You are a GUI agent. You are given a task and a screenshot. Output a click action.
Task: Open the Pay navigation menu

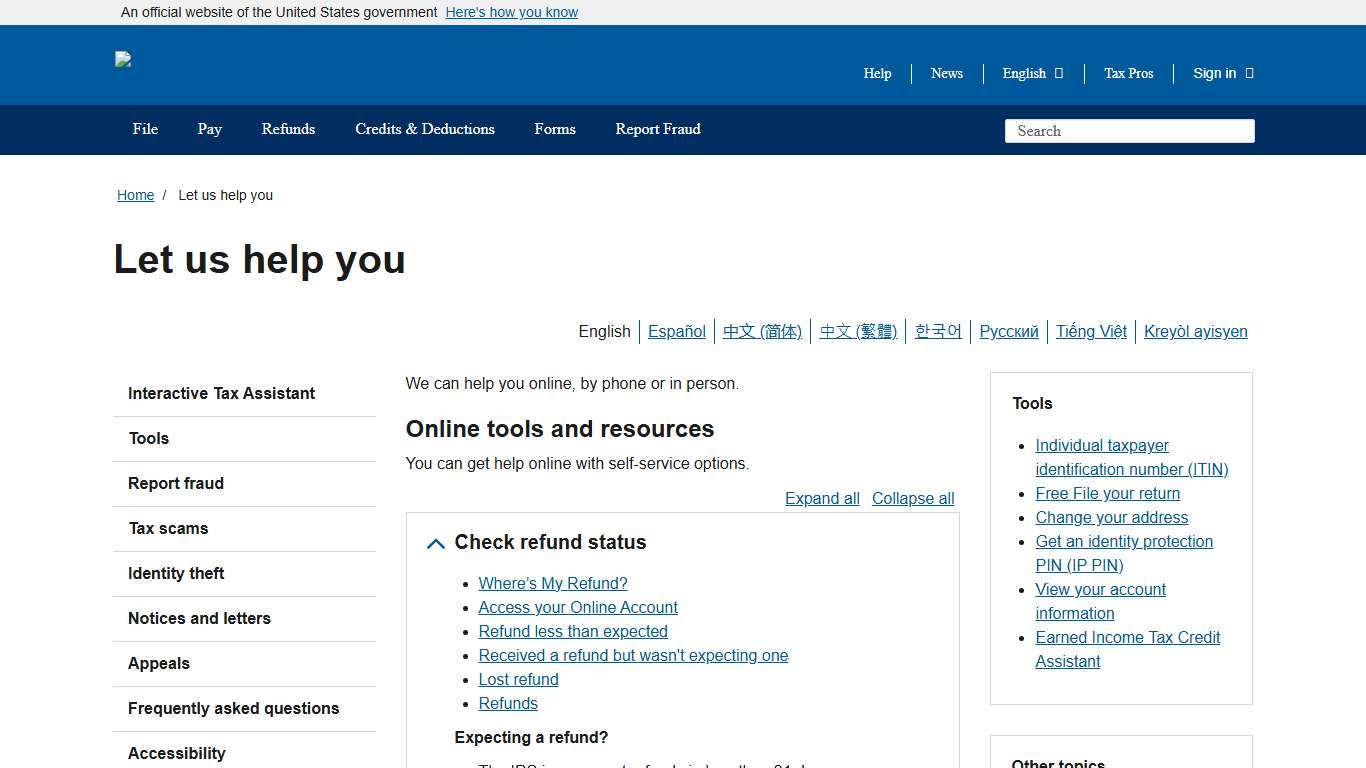[x=209, y=129]
